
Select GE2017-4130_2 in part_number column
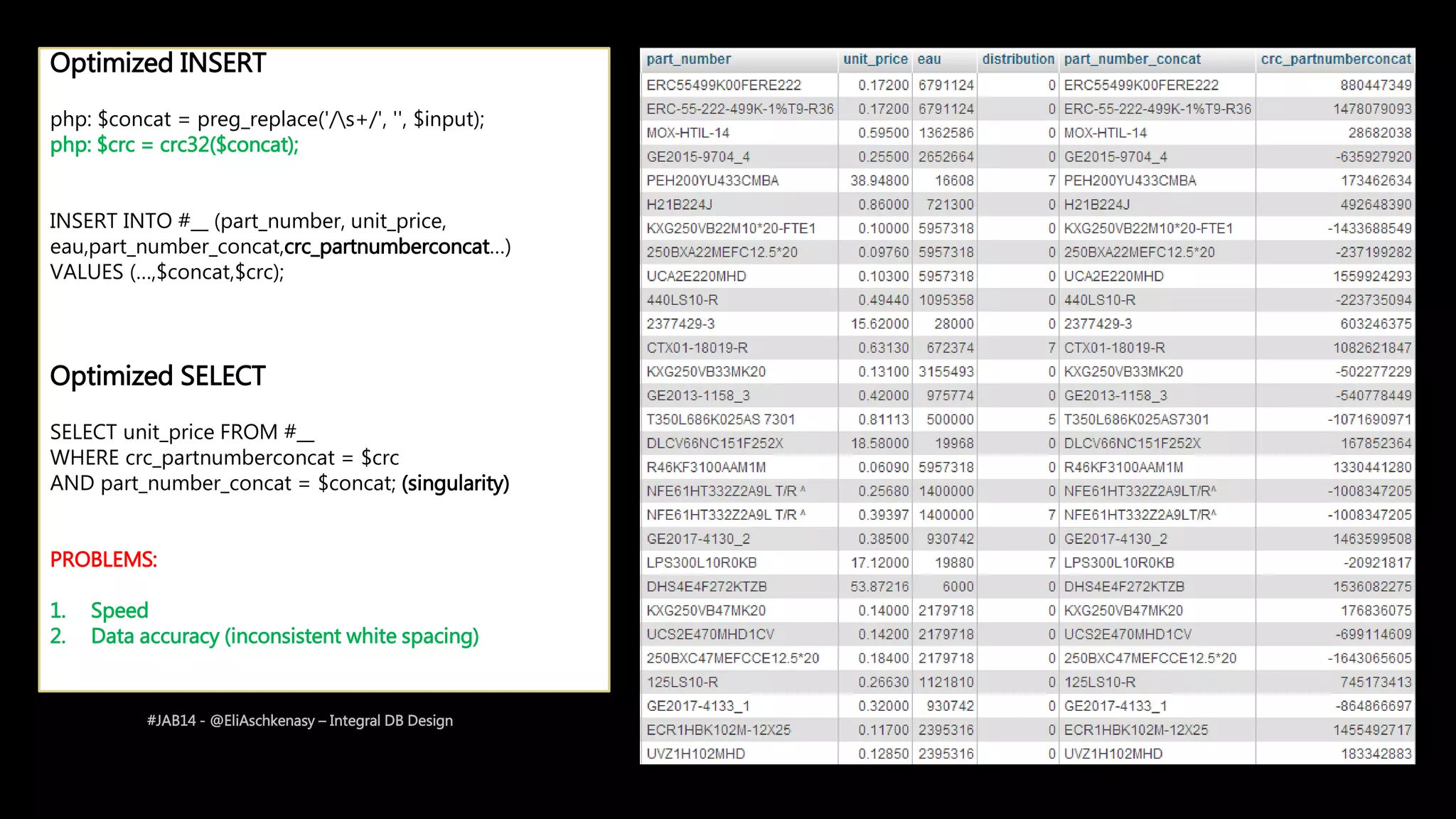click(x=698, y=539)
